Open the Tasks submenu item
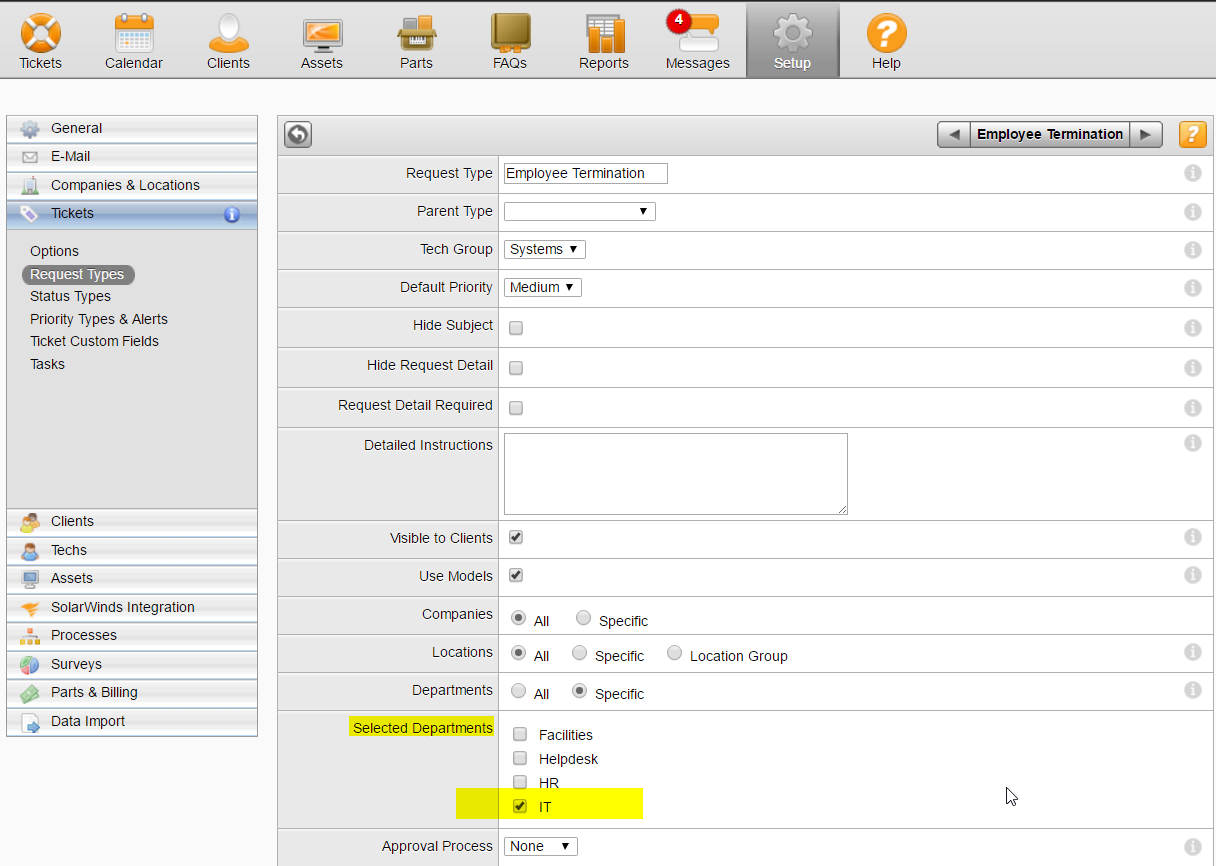1216x866 pixels. (x=47, y=364)
